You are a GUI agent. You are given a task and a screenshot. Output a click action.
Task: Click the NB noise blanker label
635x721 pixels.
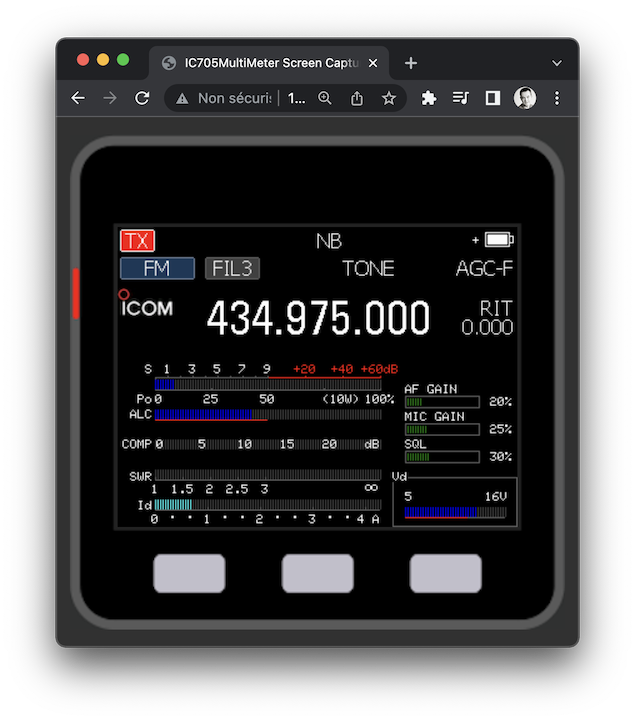tap(329, 241)
